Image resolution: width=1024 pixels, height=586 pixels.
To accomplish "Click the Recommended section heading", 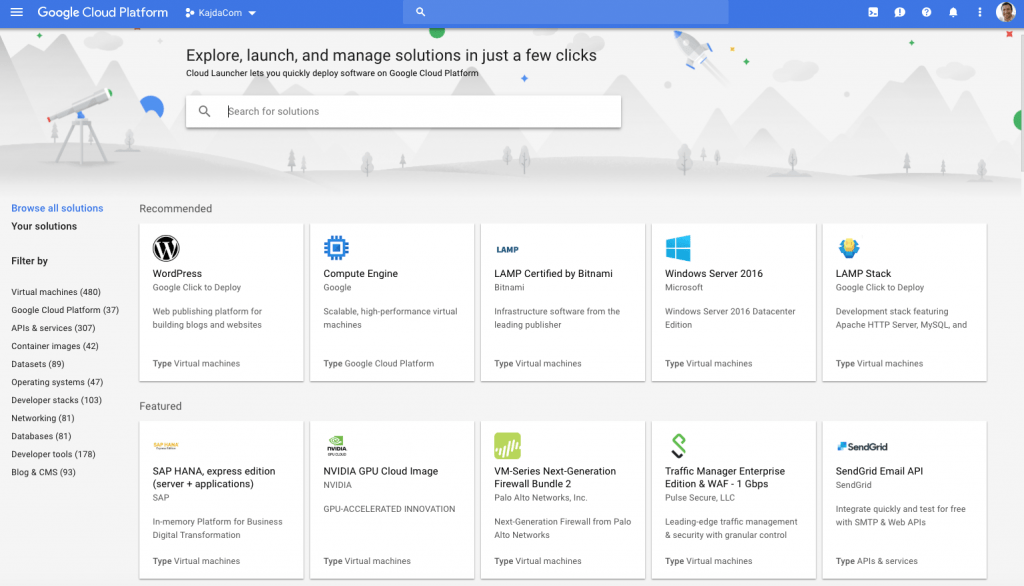I will tap(176, 208).
